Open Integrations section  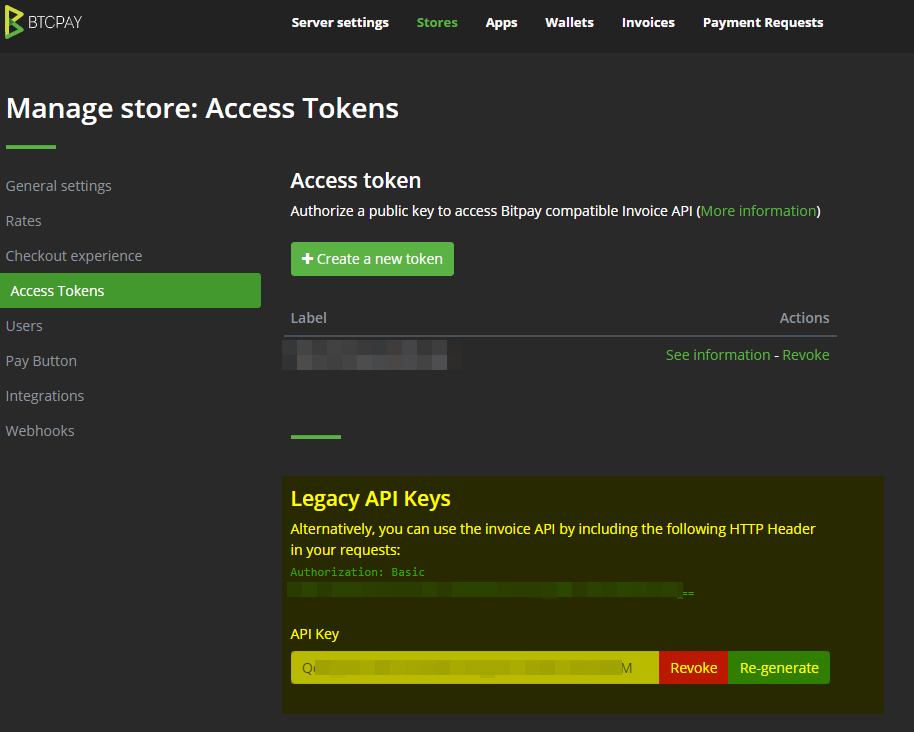44,396
